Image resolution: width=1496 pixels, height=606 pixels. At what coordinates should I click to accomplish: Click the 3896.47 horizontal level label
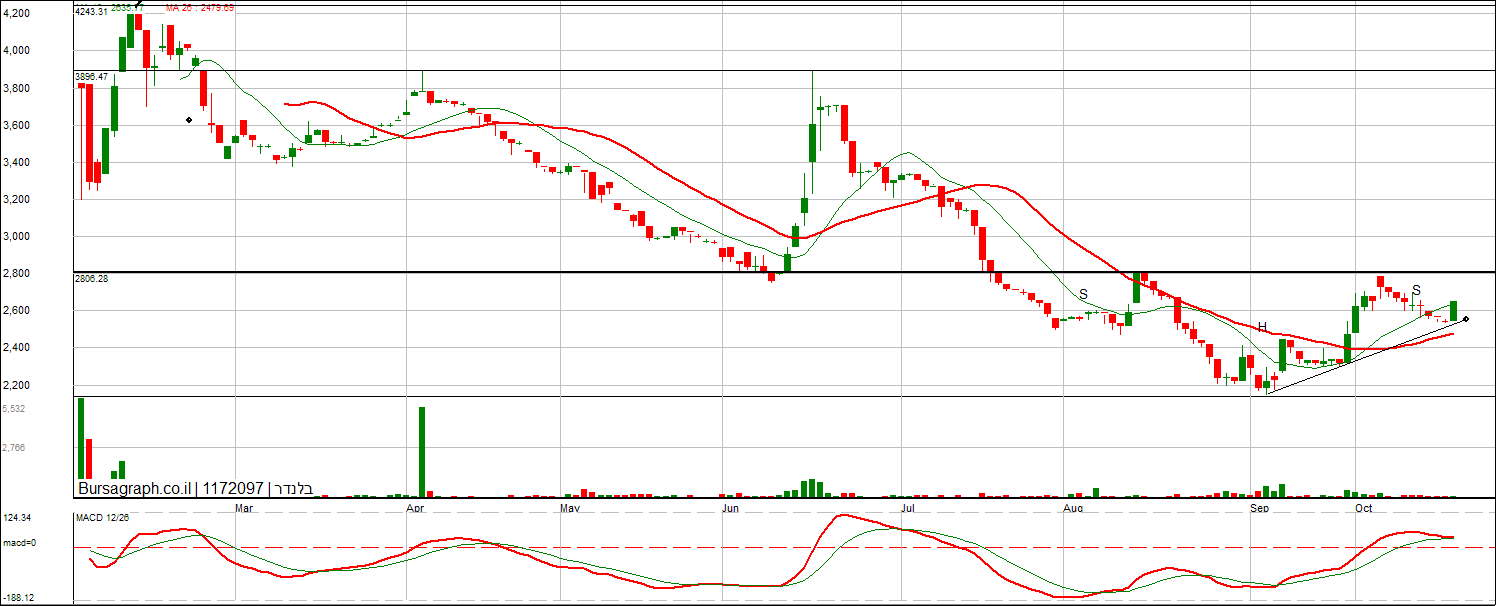pyautogui.click(x=91, y=76)
